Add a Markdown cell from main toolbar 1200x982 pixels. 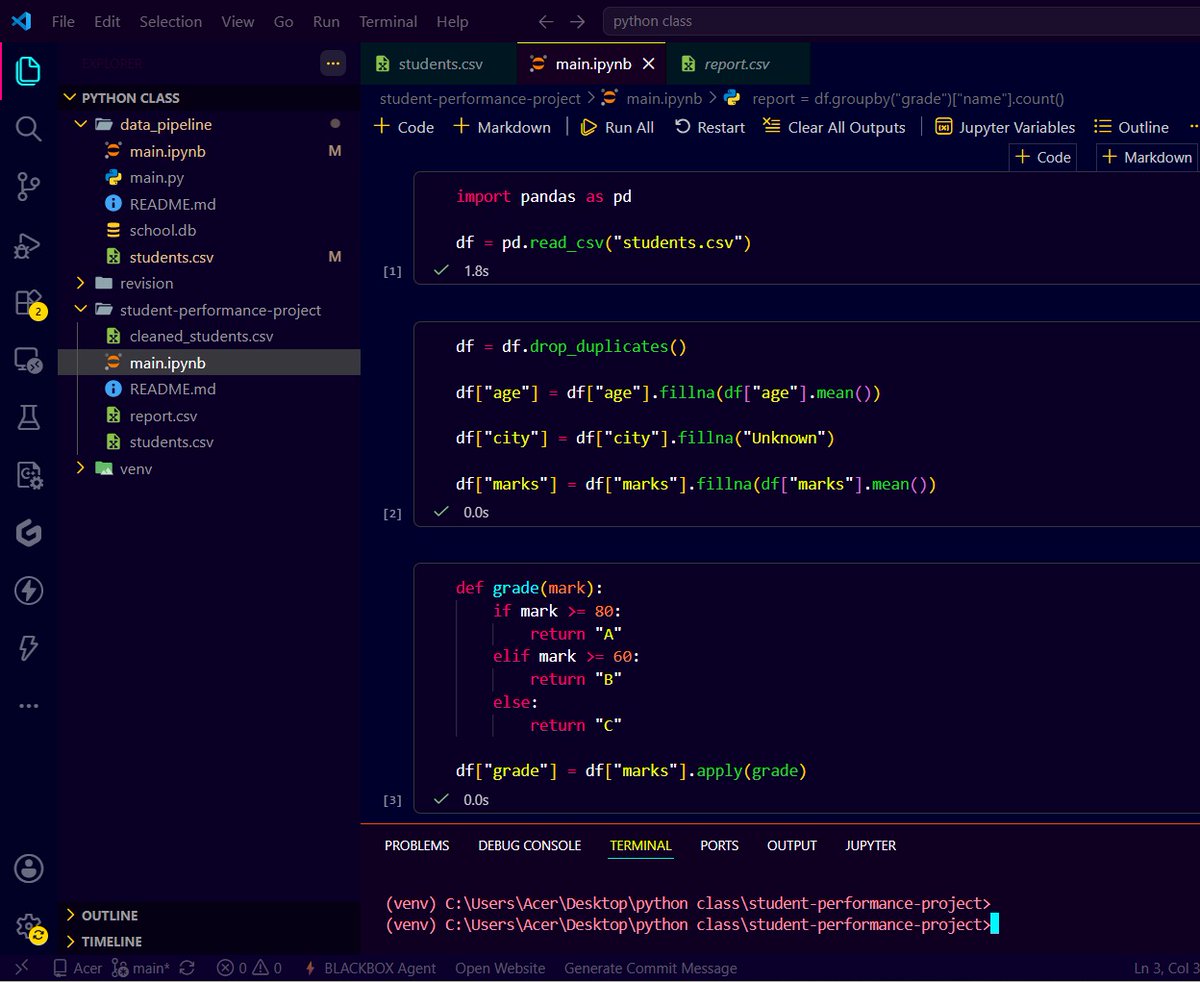502,127
